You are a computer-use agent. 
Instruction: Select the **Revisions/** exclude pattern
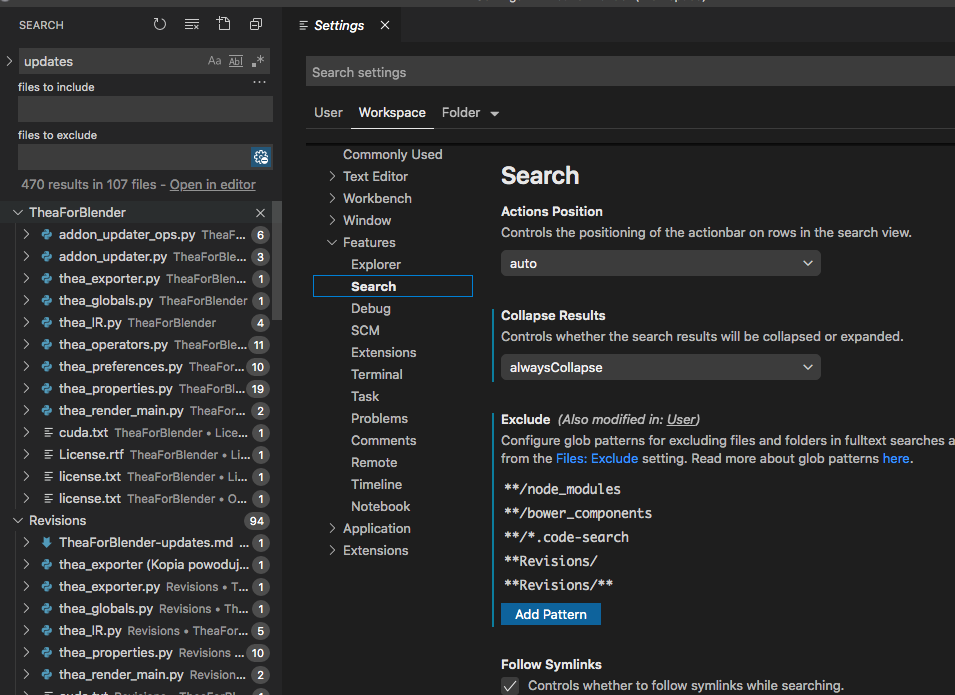pyautogui.click(x=559, y=585)
